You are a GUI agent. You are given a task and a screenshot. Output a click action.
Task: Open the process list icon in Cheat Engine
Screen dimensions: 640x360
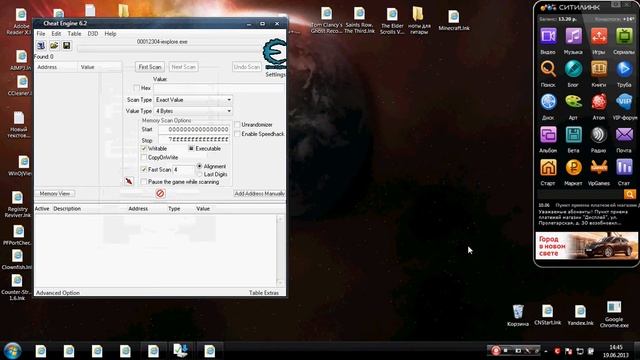point(41,45)
